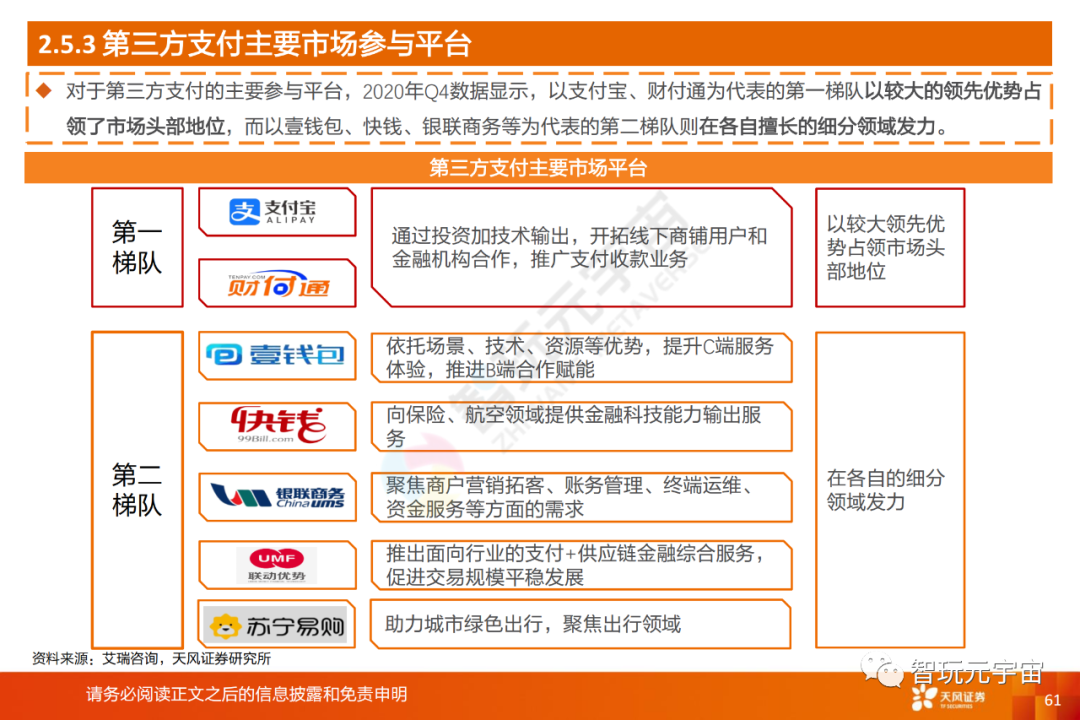Click text 以较大领先优势占领市场头部地位
Viewport: 1080px width, 720px height.
(x=886, y=247)
